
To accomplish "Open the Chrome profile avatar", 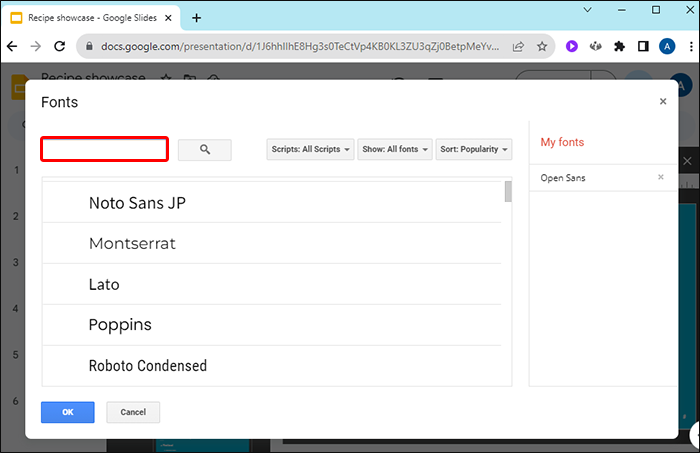I will (x=667, y=46).
